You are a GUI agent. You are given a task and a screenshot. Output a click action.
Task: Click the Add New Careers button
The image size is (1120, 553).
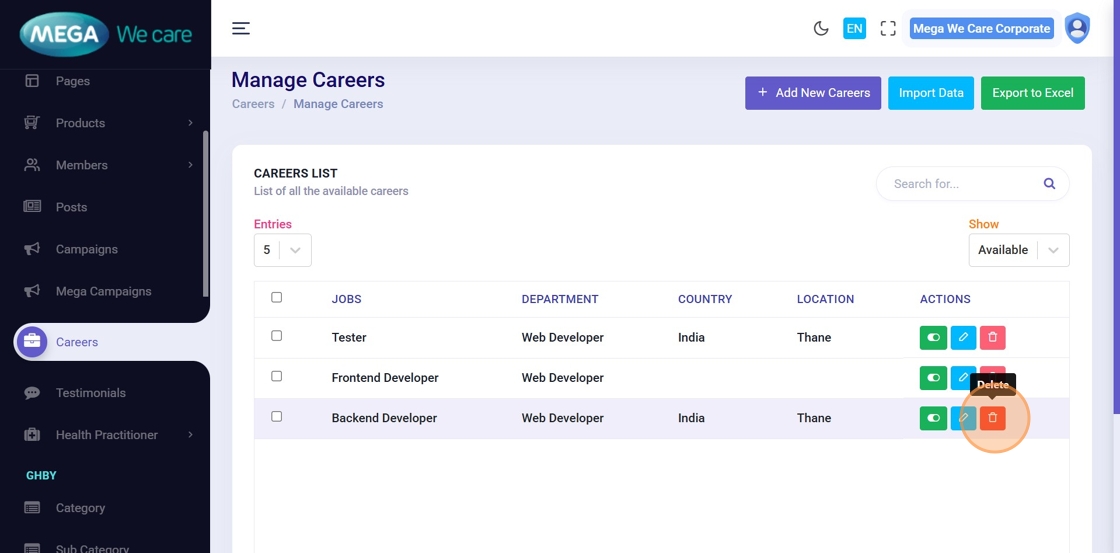tap(812, 93)
